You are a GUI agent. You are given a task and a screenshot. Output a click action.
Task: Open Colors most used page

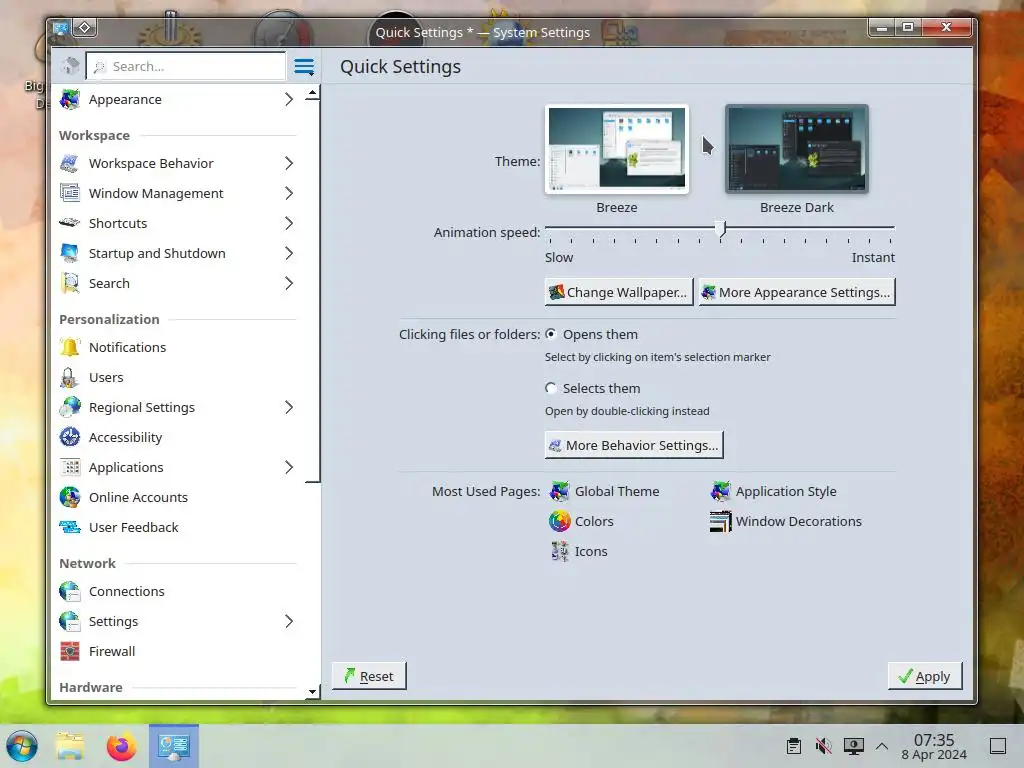pos(581,521)
